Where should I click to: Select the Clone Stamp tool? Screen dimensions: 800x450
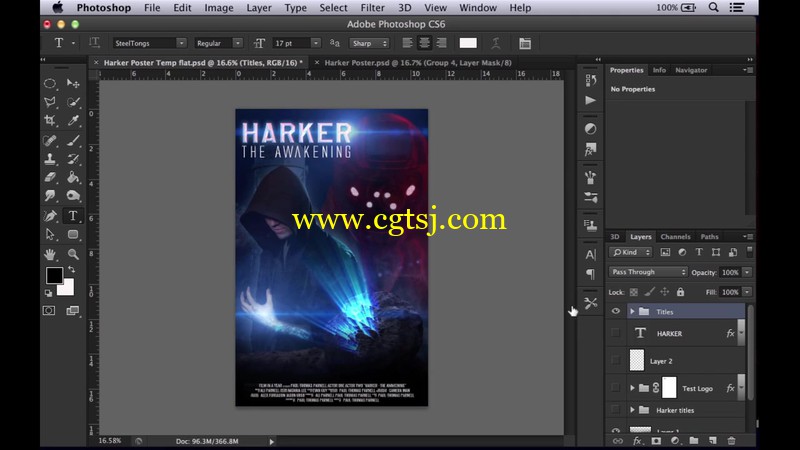point(50,159)
